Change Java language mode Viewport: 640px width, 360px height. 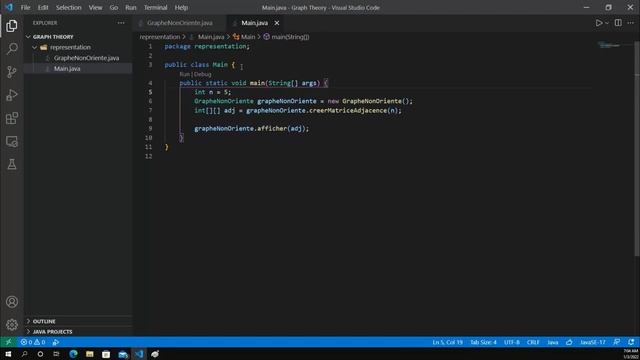[x=553, y=342]
